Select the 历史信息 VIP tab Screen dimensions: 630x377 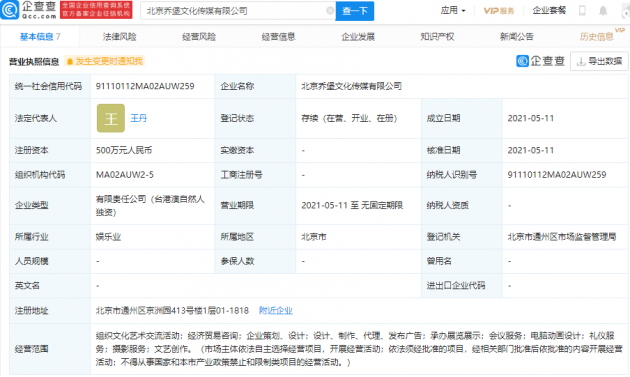[x=597, y=37]
